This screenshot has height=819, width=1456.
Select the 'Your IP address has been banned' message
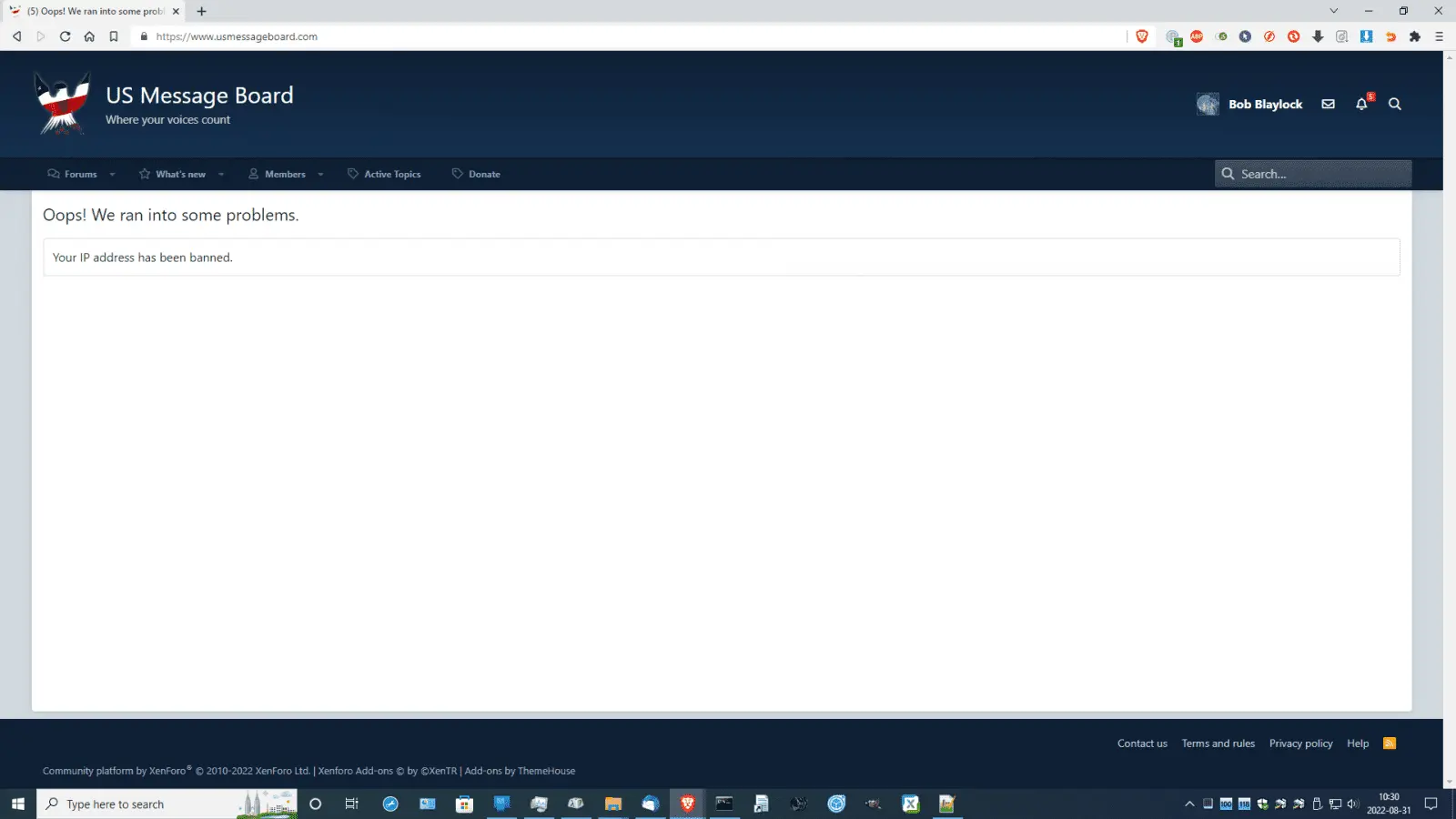[x=143, y=258]
